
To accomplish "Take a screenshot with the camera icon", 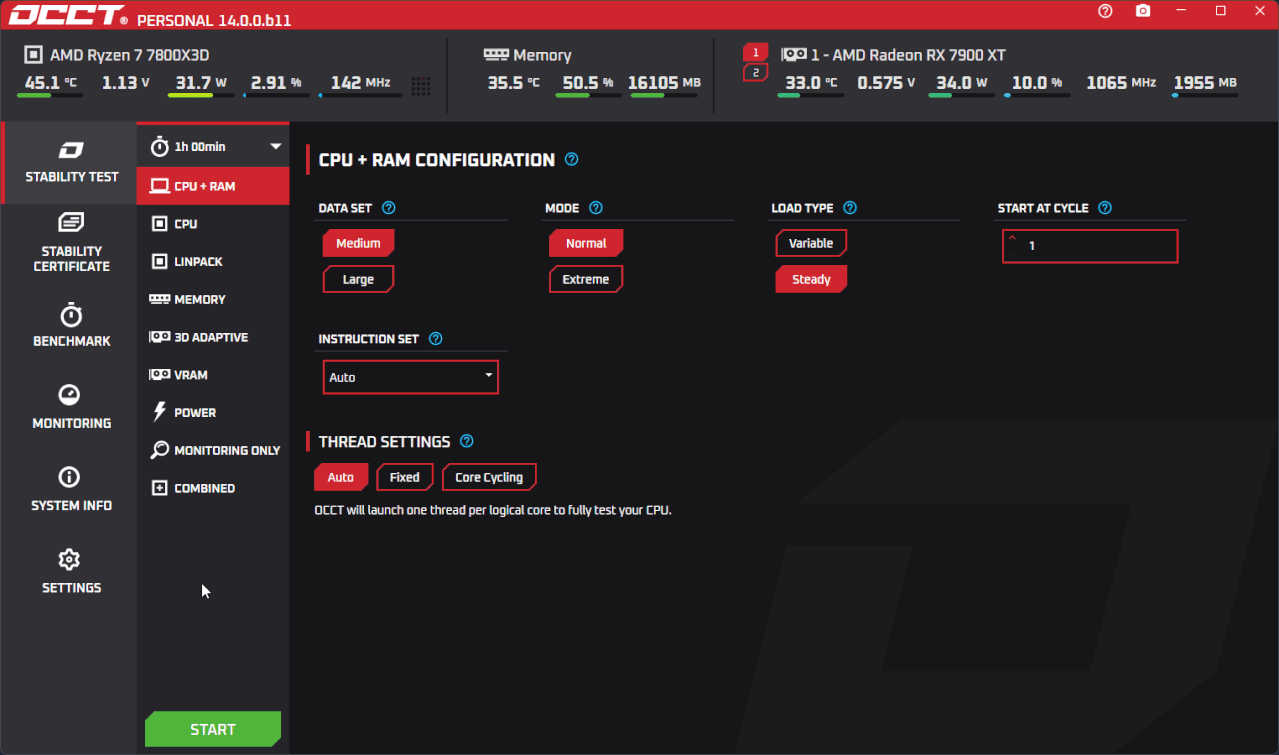I will (x=1143, y=11).
